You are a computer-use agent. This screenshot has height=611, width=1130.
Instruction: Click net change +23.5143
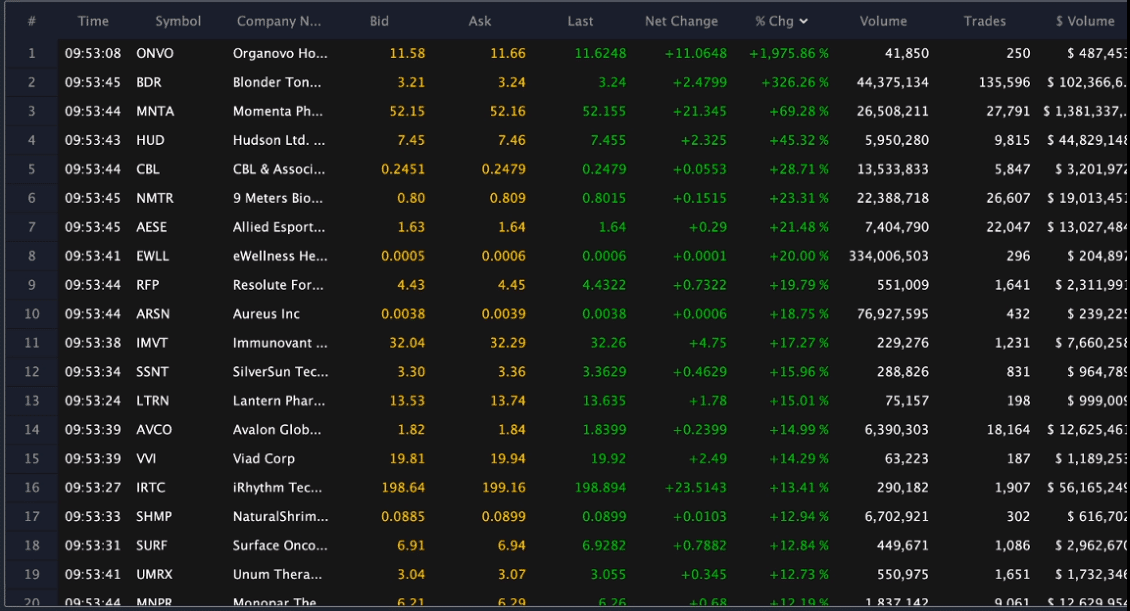(x=695, y=487)
